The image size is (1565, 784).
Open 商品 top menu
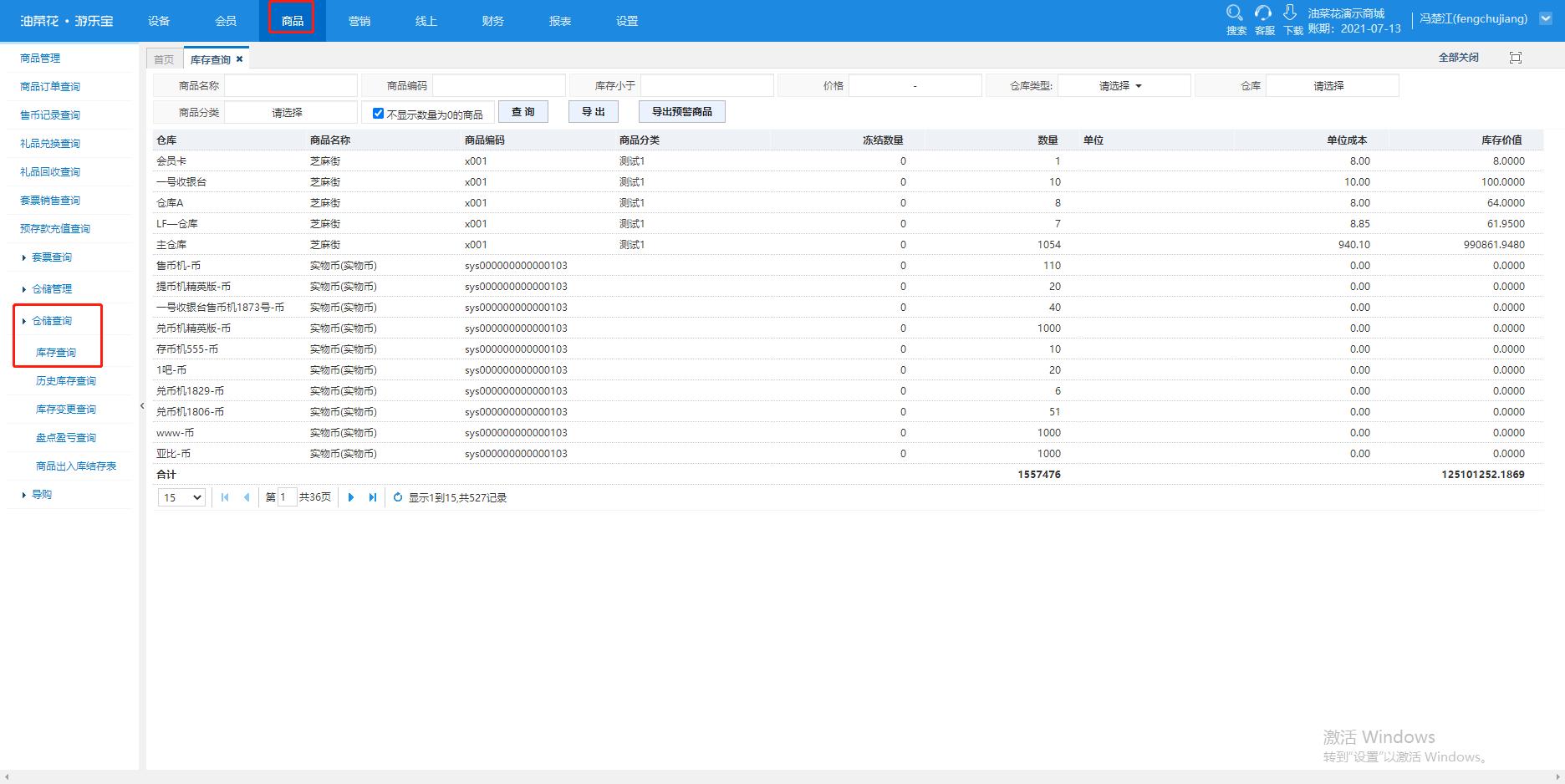293,21
